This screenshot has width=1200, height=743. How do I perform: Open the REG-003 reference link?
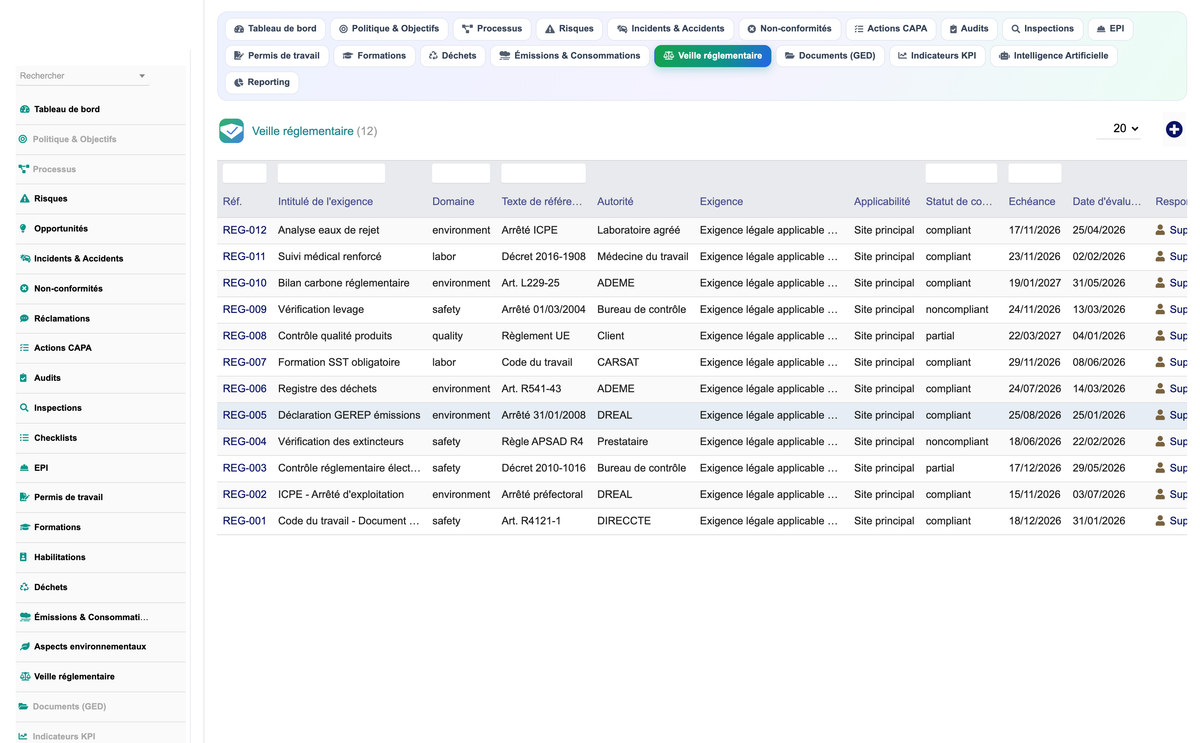coord(244,468)
